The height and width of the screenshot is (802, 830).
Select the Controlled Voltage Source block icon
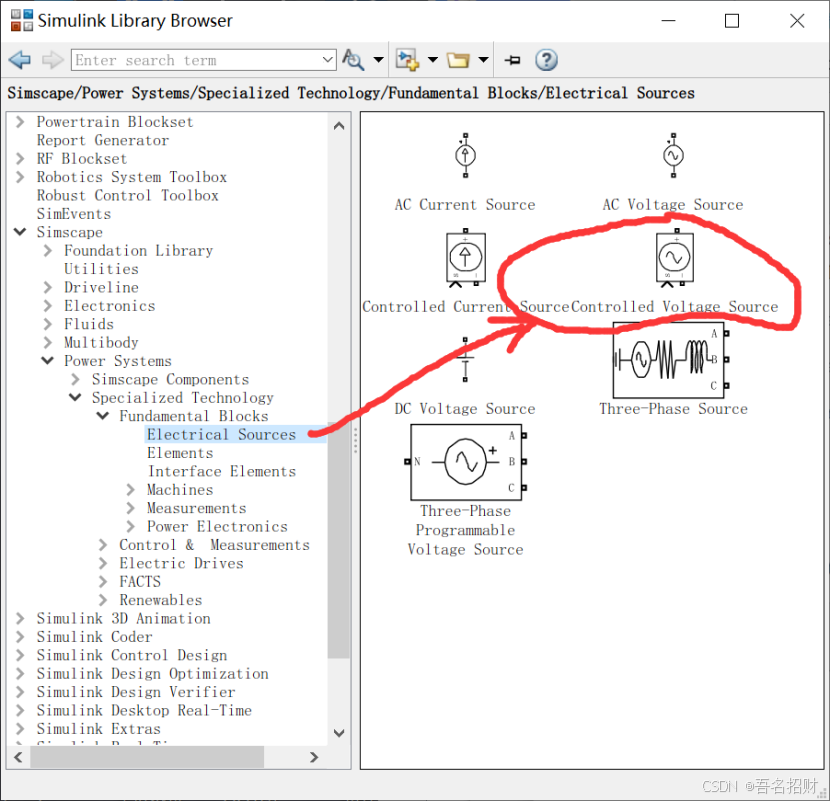[x=674, y=259]
